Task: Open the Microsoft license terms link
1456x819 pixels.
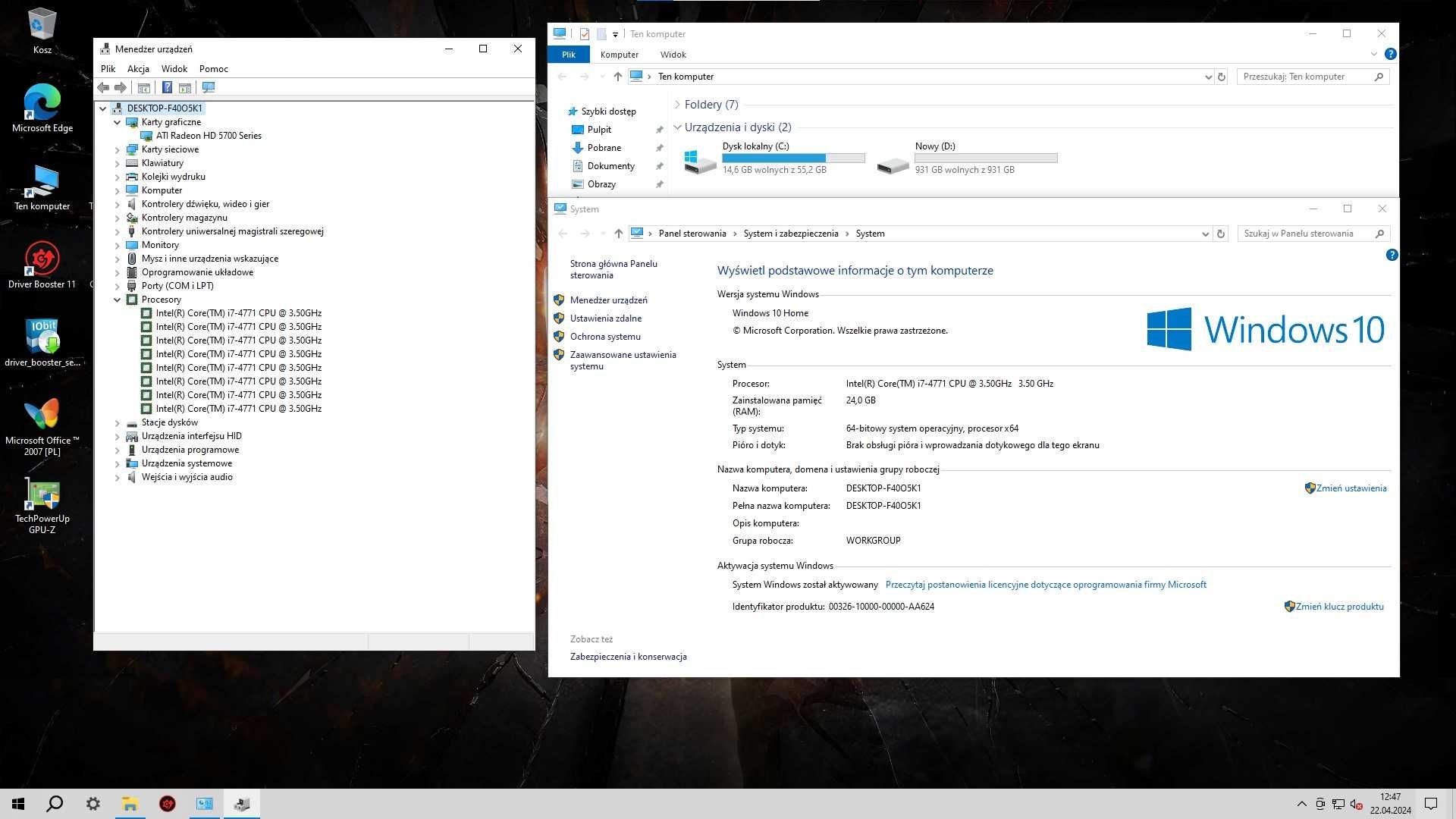Action: (1046, 585)
